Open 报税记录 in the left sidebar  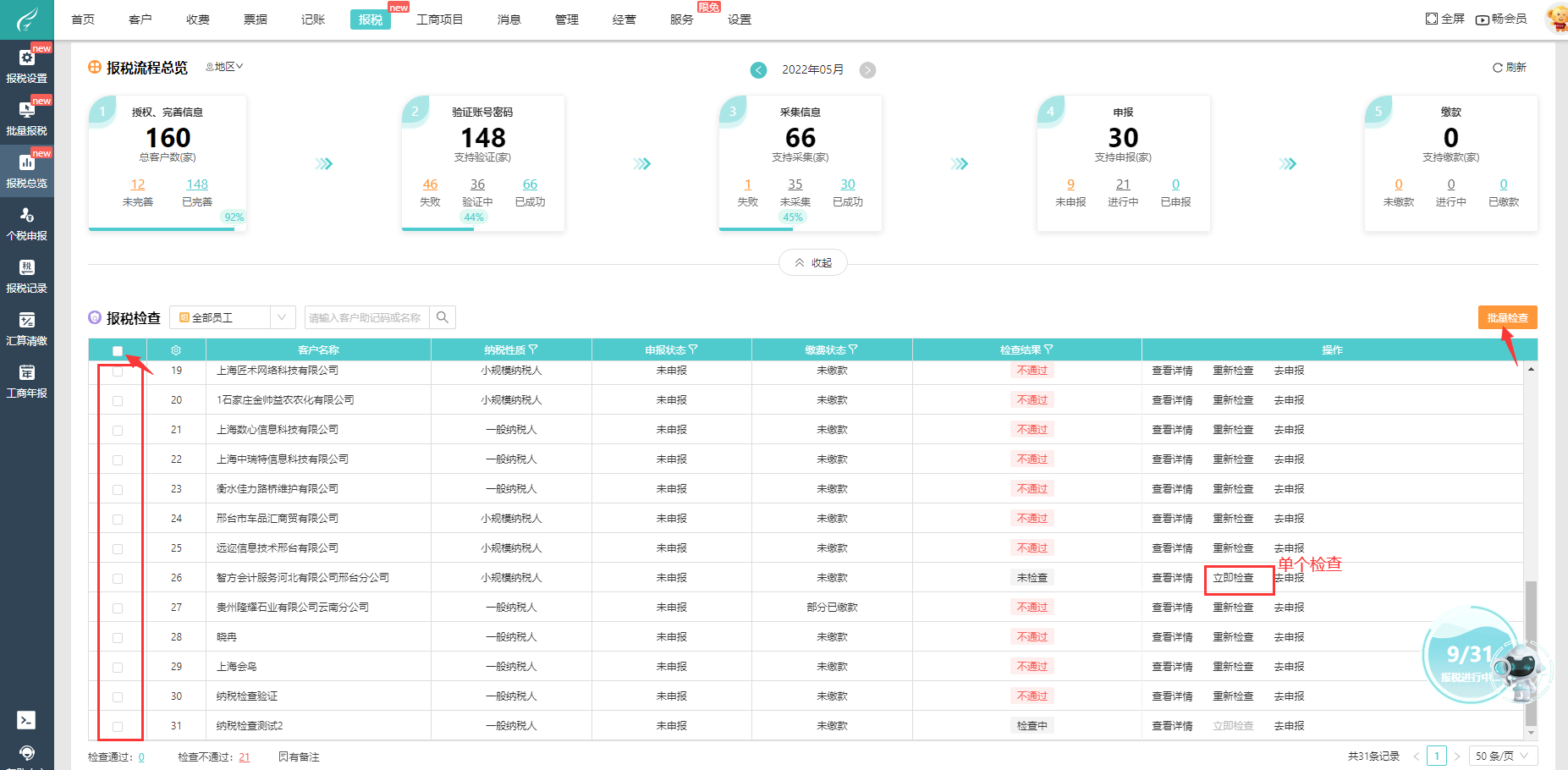click(26, 277)
